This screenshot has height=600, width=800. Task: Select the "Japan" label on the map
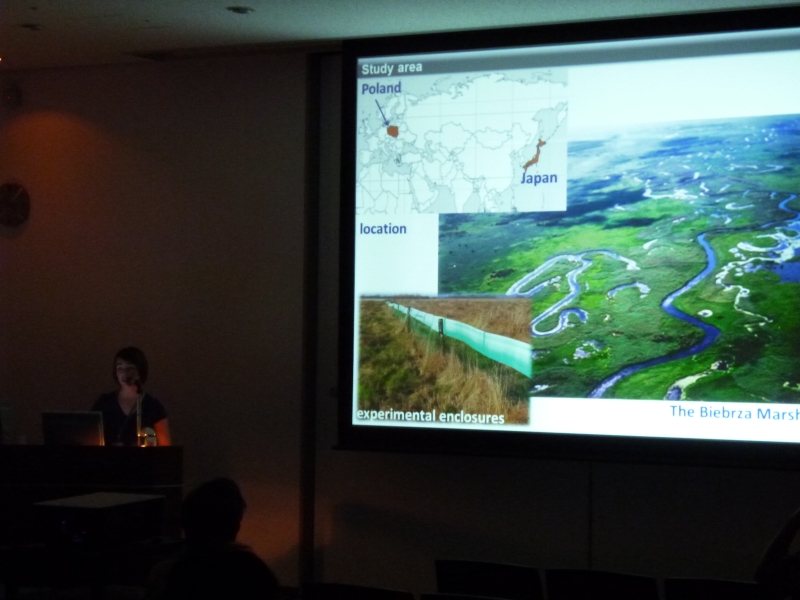coord(538,179)
